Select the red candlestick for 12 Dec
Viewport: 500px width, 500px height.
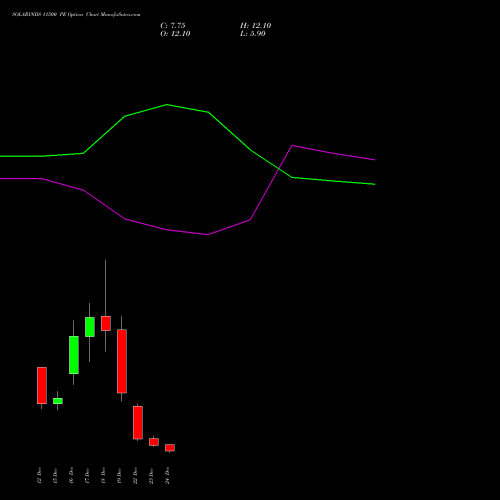coord(42,385)
